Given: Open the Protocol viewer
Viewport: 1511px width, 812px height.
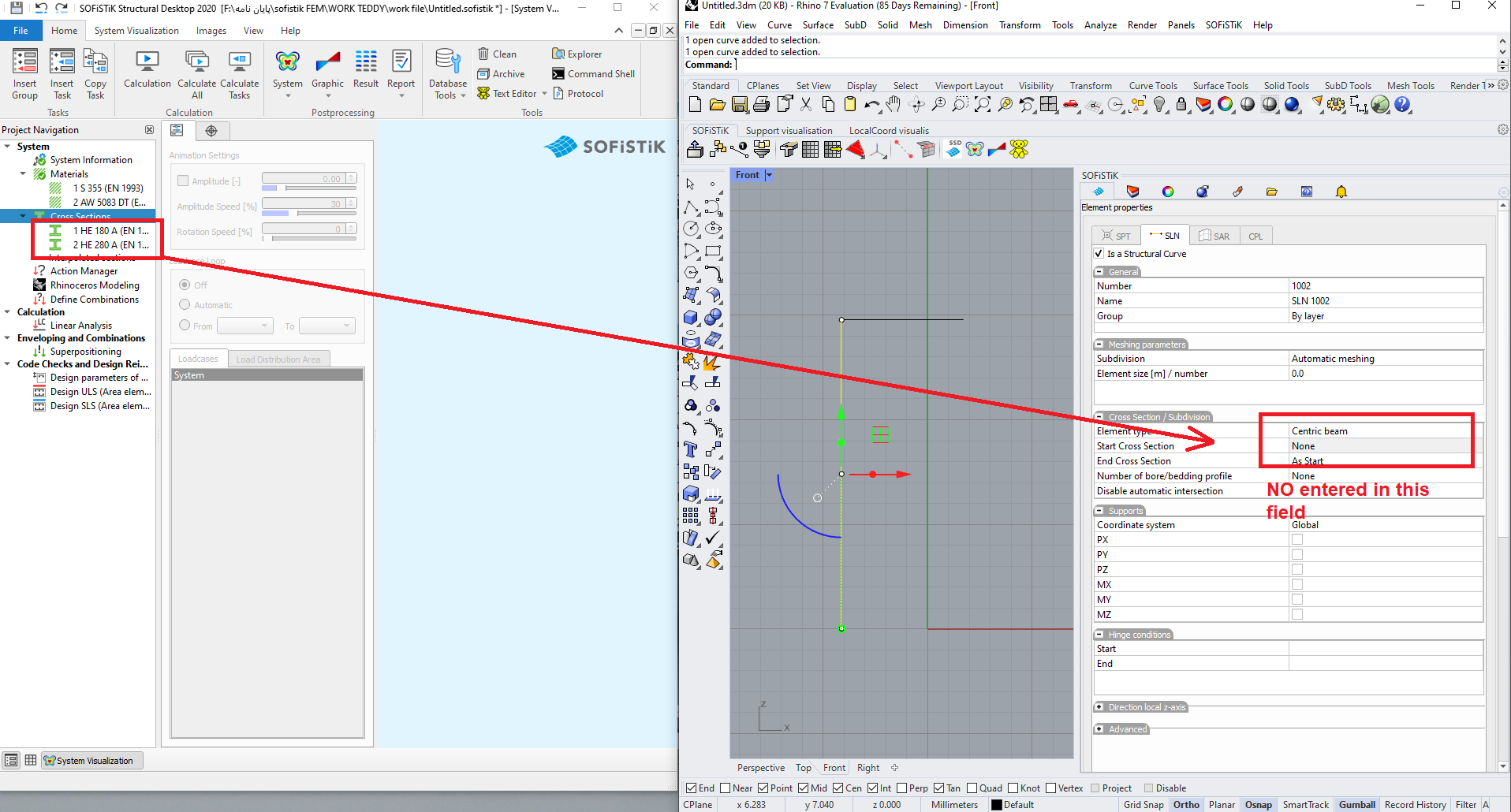Looking at the screenshot, I should tap(577, 94).
